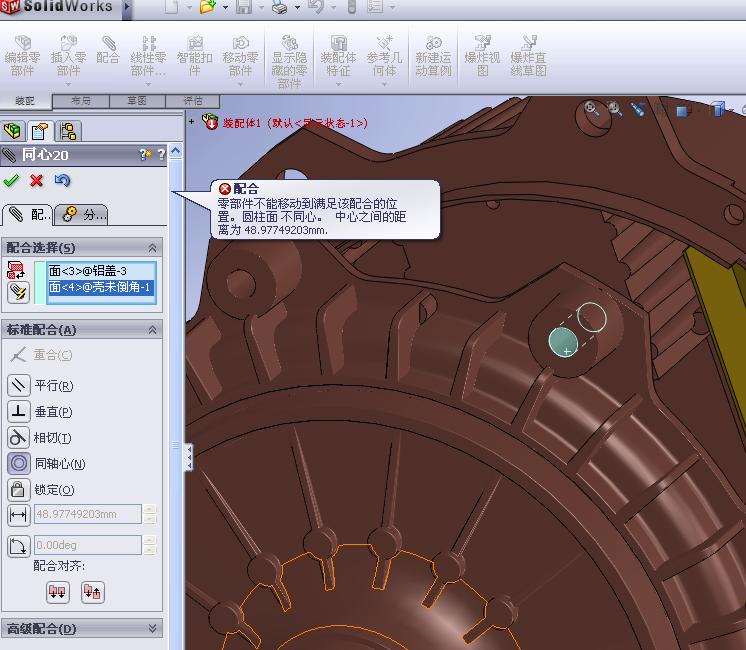Click the multiple mate mode icon
Screen dimensions: 746x650
pos(18,292)
